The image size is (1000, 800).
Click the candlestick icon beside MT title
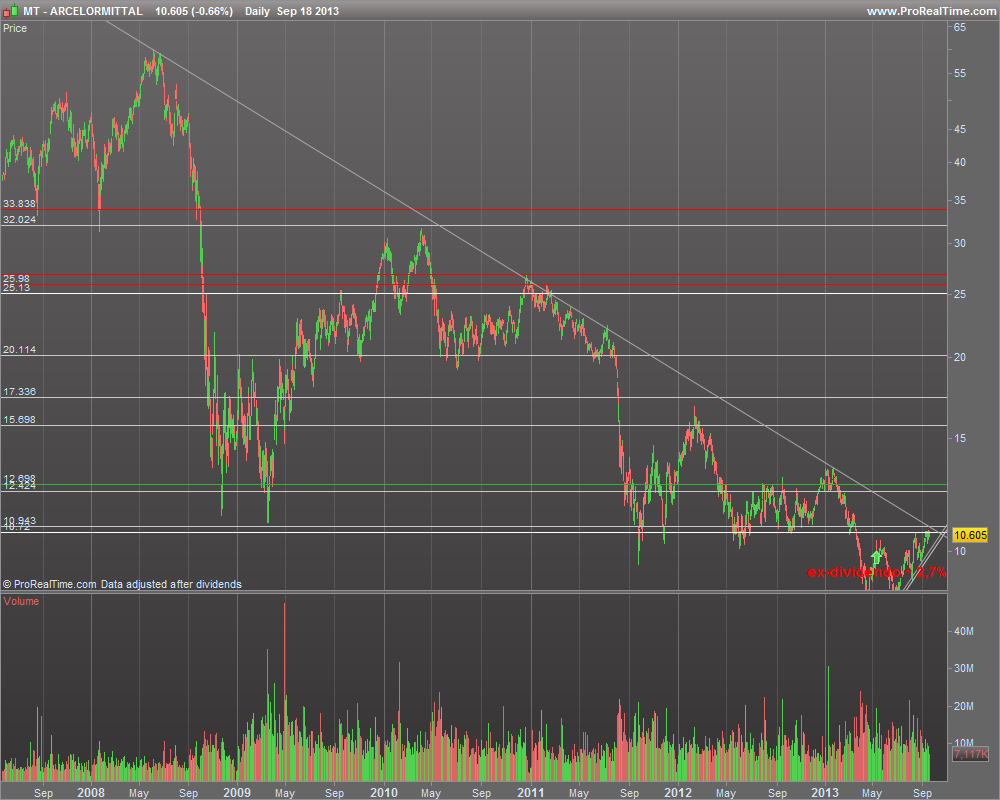click(x=11, y=11)
